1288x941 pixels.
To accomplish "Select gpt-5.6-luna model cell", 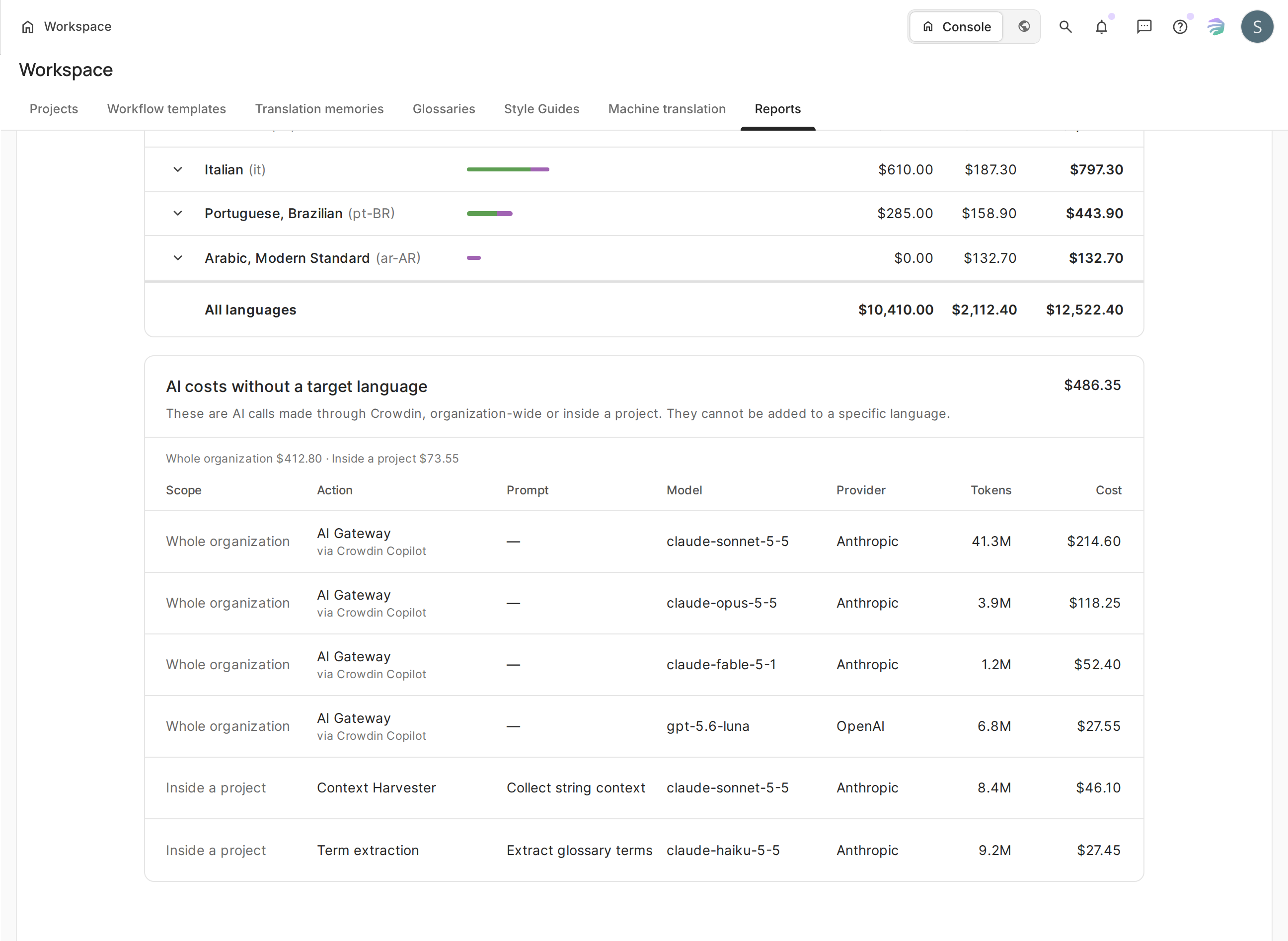I will [x=708, y=726].
